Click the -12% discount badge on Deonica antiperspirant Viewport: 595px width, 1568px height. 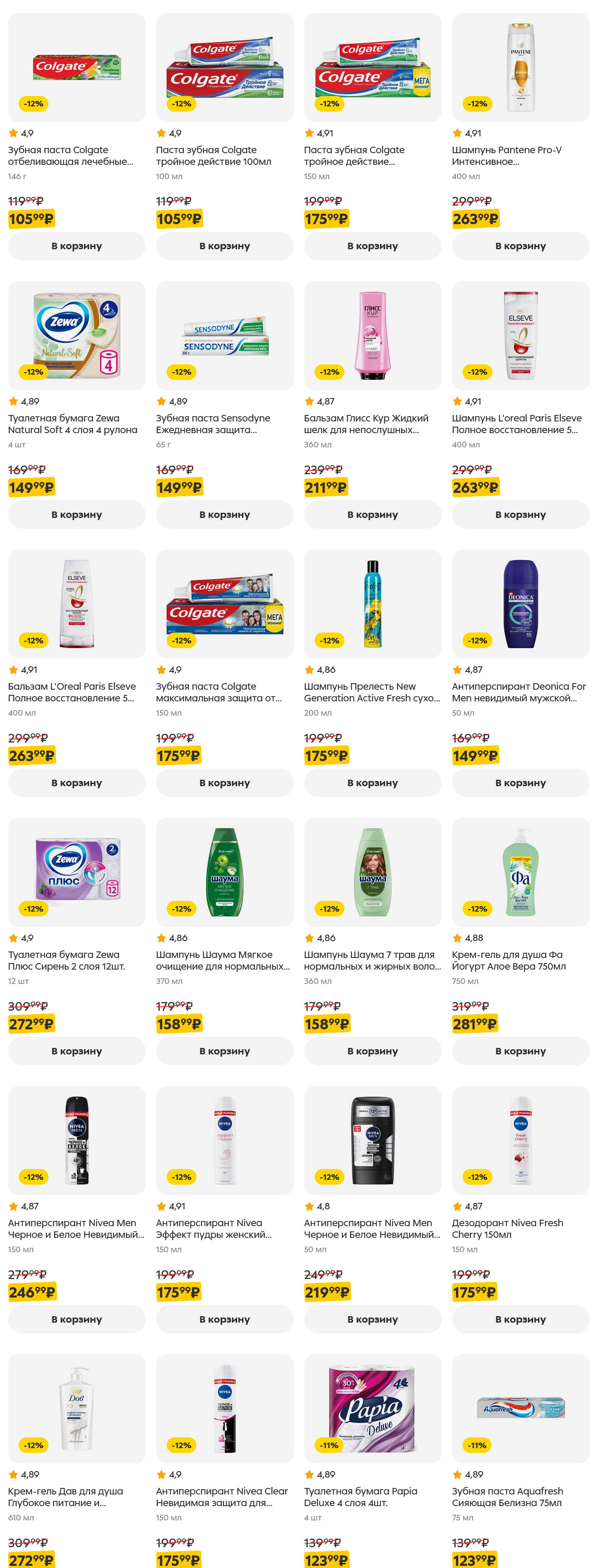click(477, 640)
